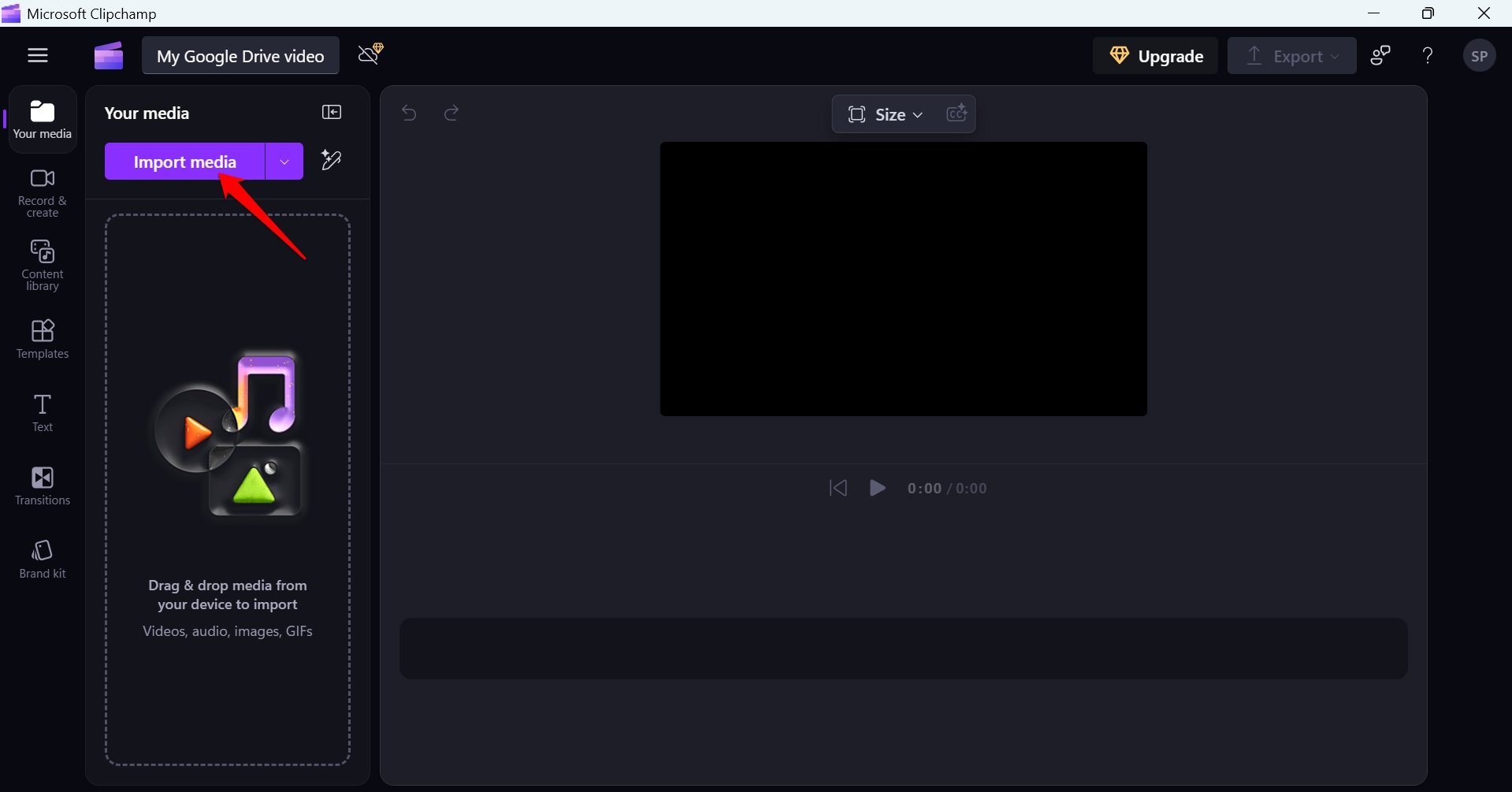Open Brand kit tab
Screen dimensions: 1512x792
tap(43, 559)
